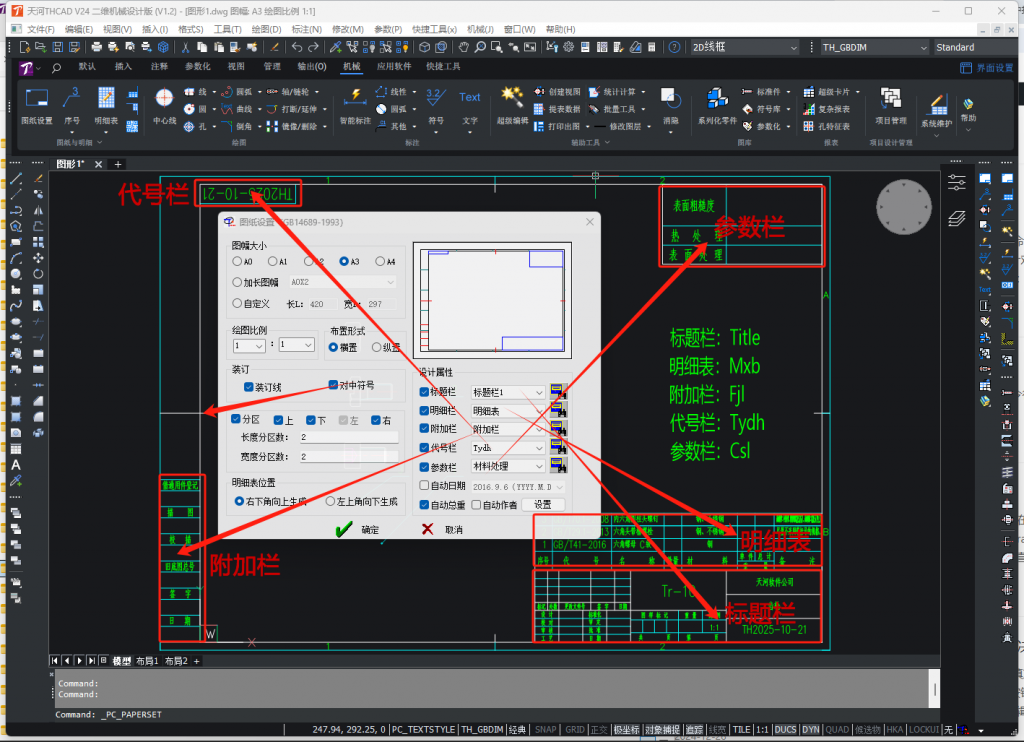This screenshot has width=1024, height=742.
Task: Enable the 自动日期 checkbox
Action: click(425, 486)
